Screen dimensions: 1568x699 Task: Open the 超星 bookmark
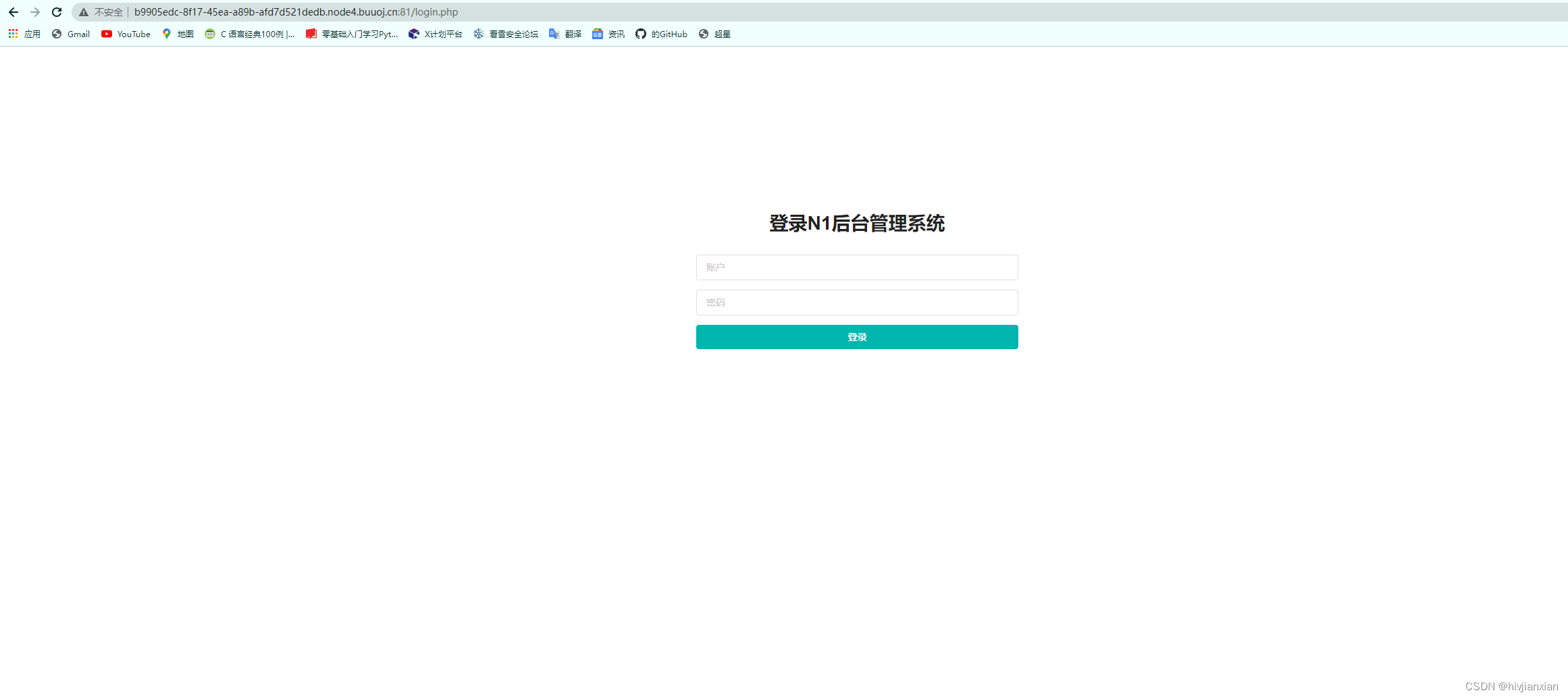[714, 34]
